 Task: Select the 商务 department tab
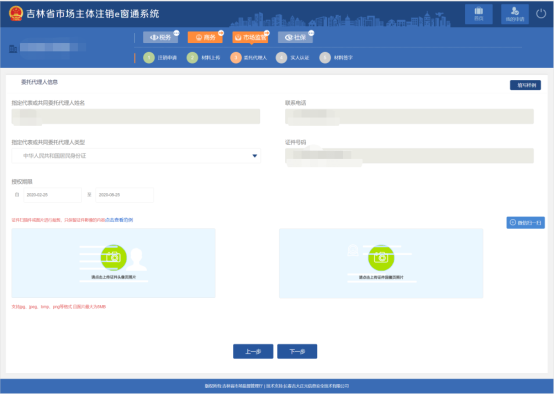point(205,37)
